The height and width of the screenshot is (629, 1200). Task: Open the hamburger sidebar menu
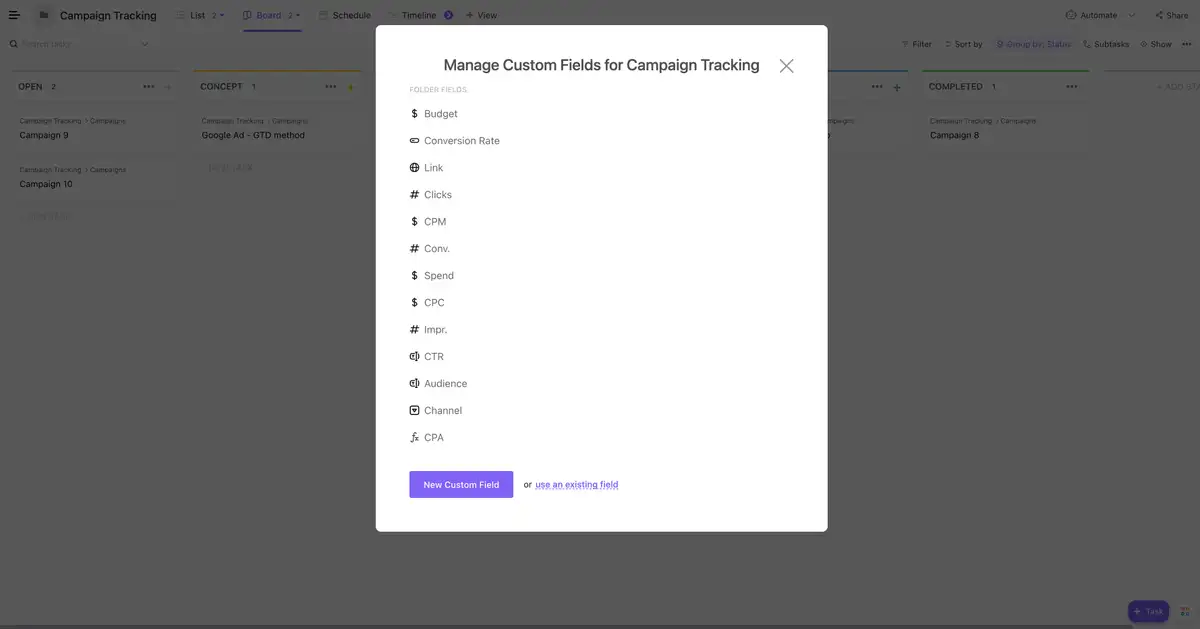pos(14,15)
